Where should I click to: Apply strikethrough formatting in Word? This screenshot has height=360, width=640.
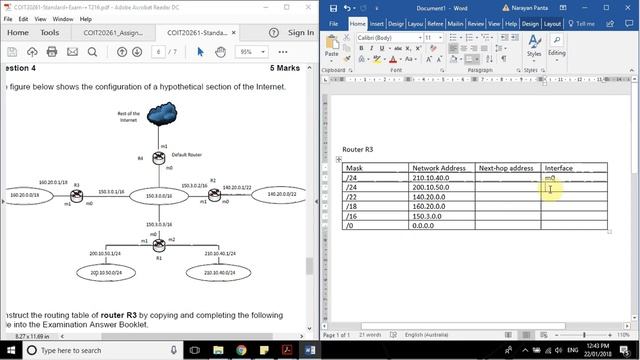click(x=398, y=48)
